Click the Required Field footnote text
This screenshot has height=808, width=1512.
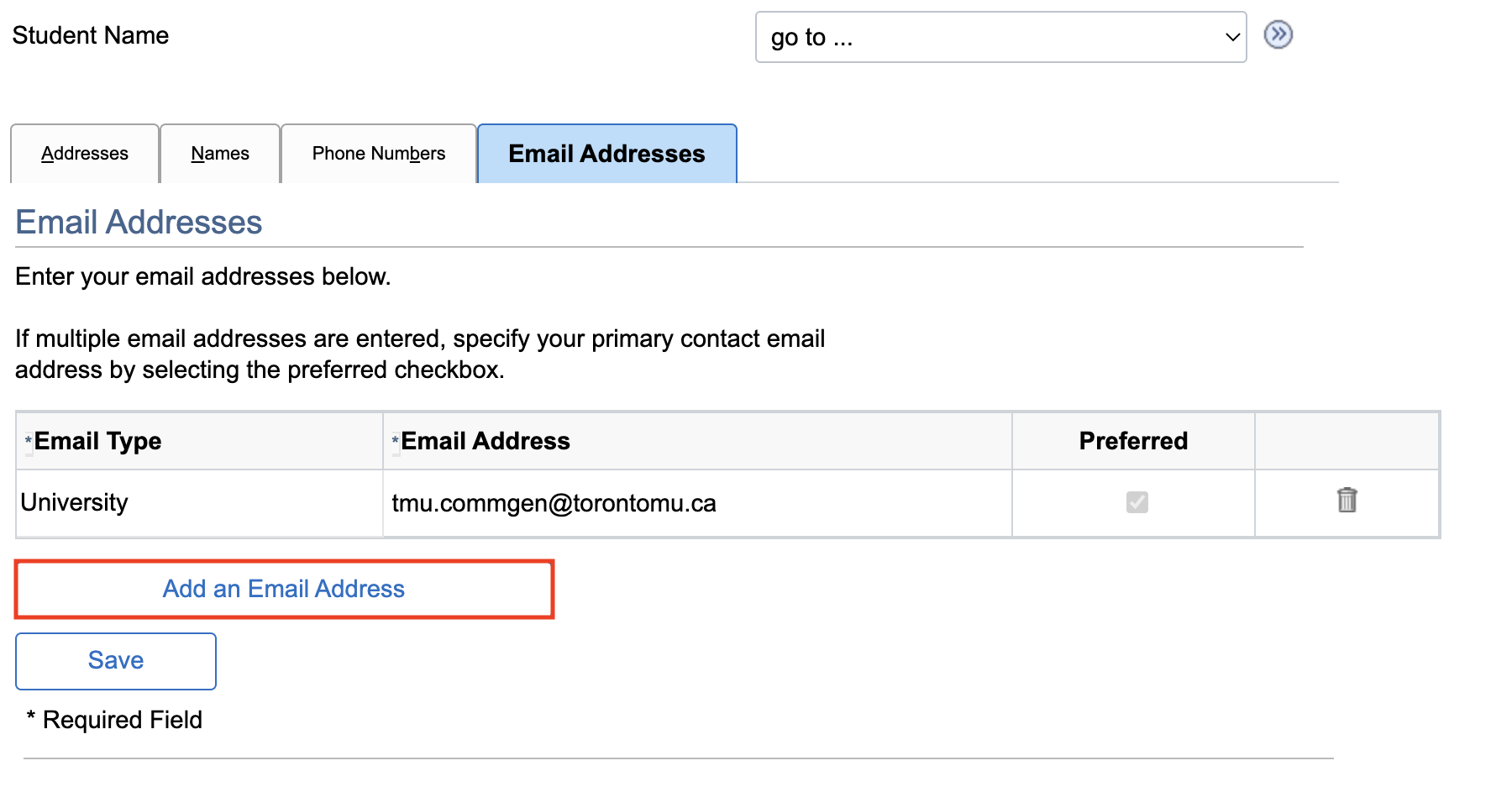(122, 720)
